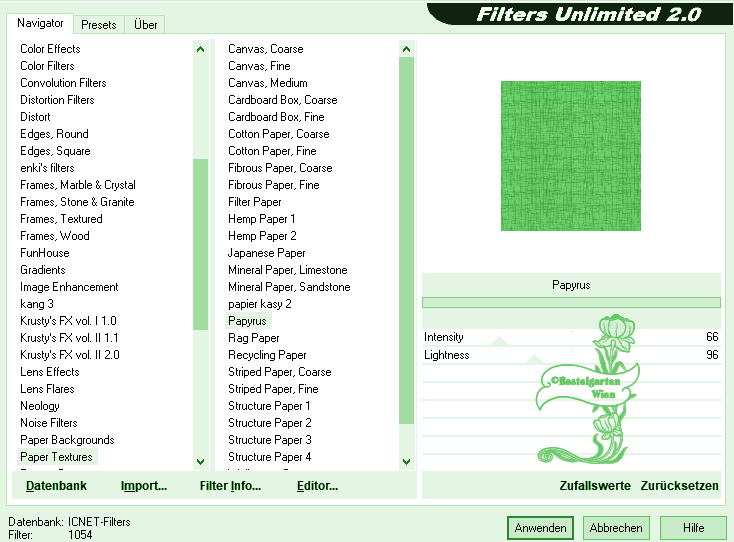Select Convolution Filters category

(x=63, y=83)
